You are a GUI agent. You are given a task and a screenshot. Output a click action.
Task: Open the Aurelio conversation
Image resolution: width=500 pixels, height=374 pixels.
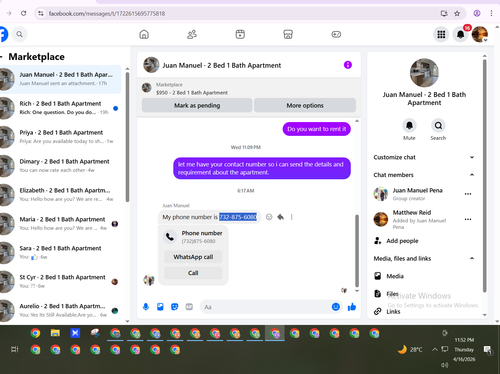tap(61, 310)
